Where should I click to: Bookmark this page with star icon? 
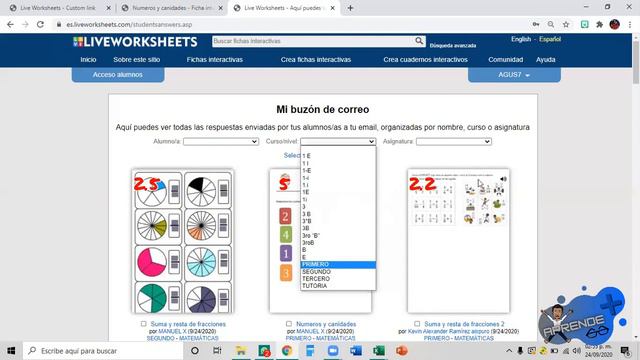tap(566, 24)
